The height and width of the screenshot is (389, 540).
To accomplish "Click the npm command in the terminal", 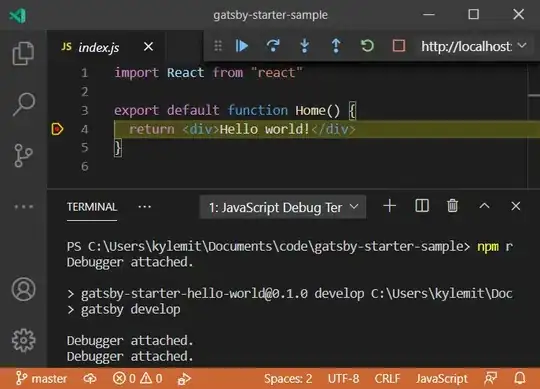I will (488, 246).
